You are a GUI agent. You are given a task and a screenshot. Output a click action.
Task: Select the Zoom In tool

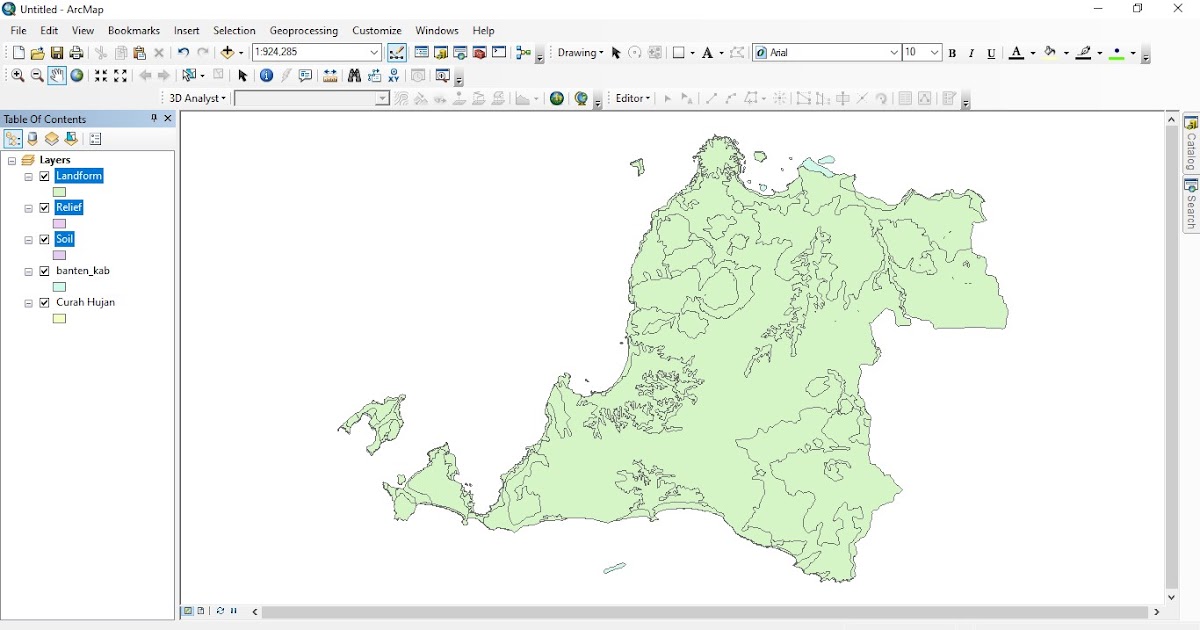point(18,75)
